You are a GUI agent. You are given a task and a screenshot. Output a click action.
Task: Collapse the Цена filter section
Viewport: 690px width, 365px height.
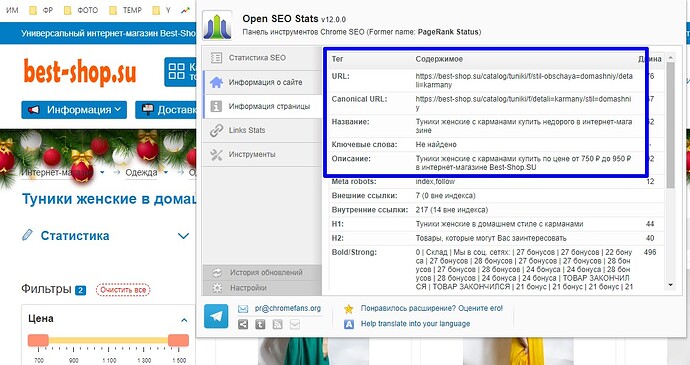tap(184, 320)
